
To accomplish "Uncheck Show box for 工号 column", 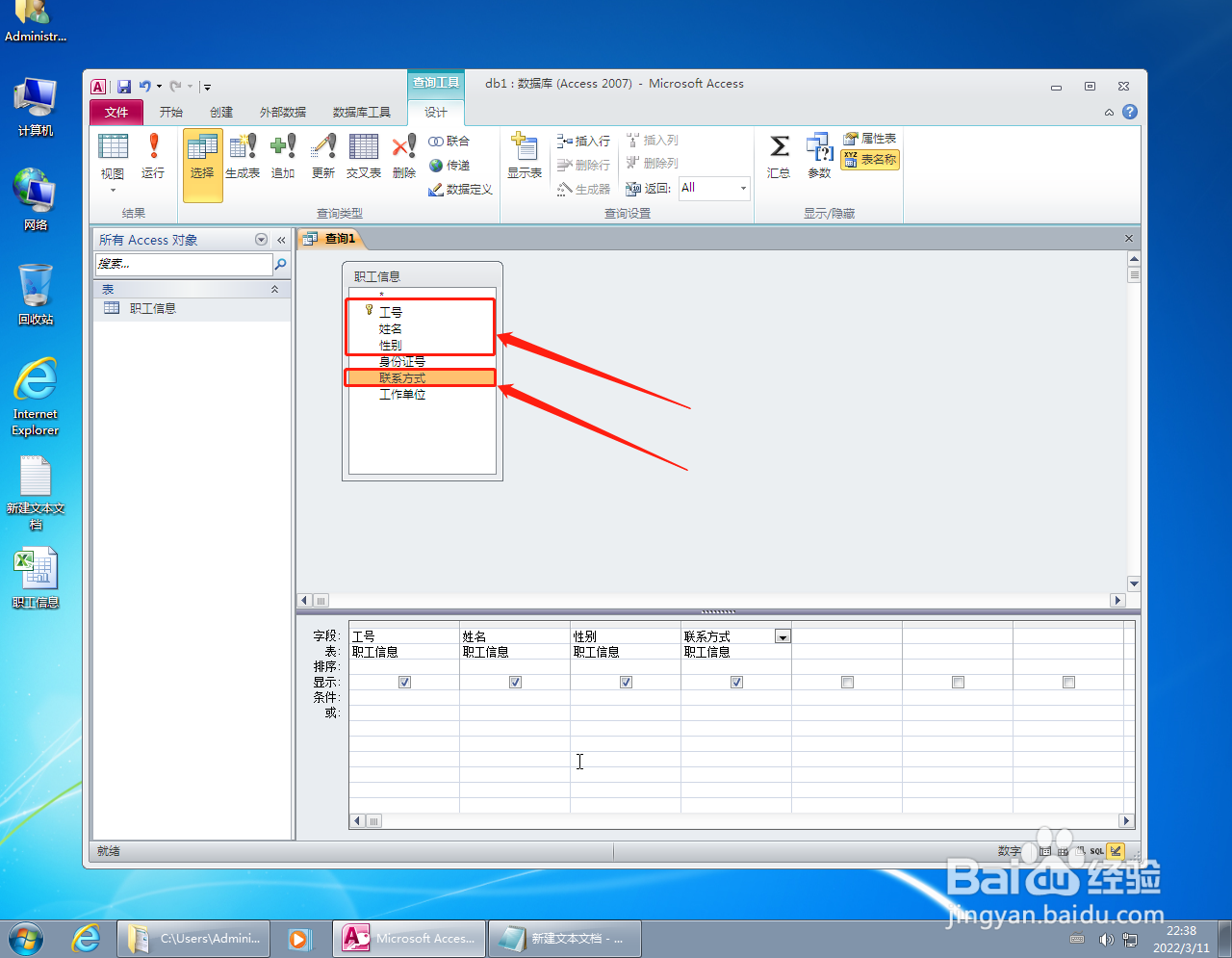I will 404,682.
